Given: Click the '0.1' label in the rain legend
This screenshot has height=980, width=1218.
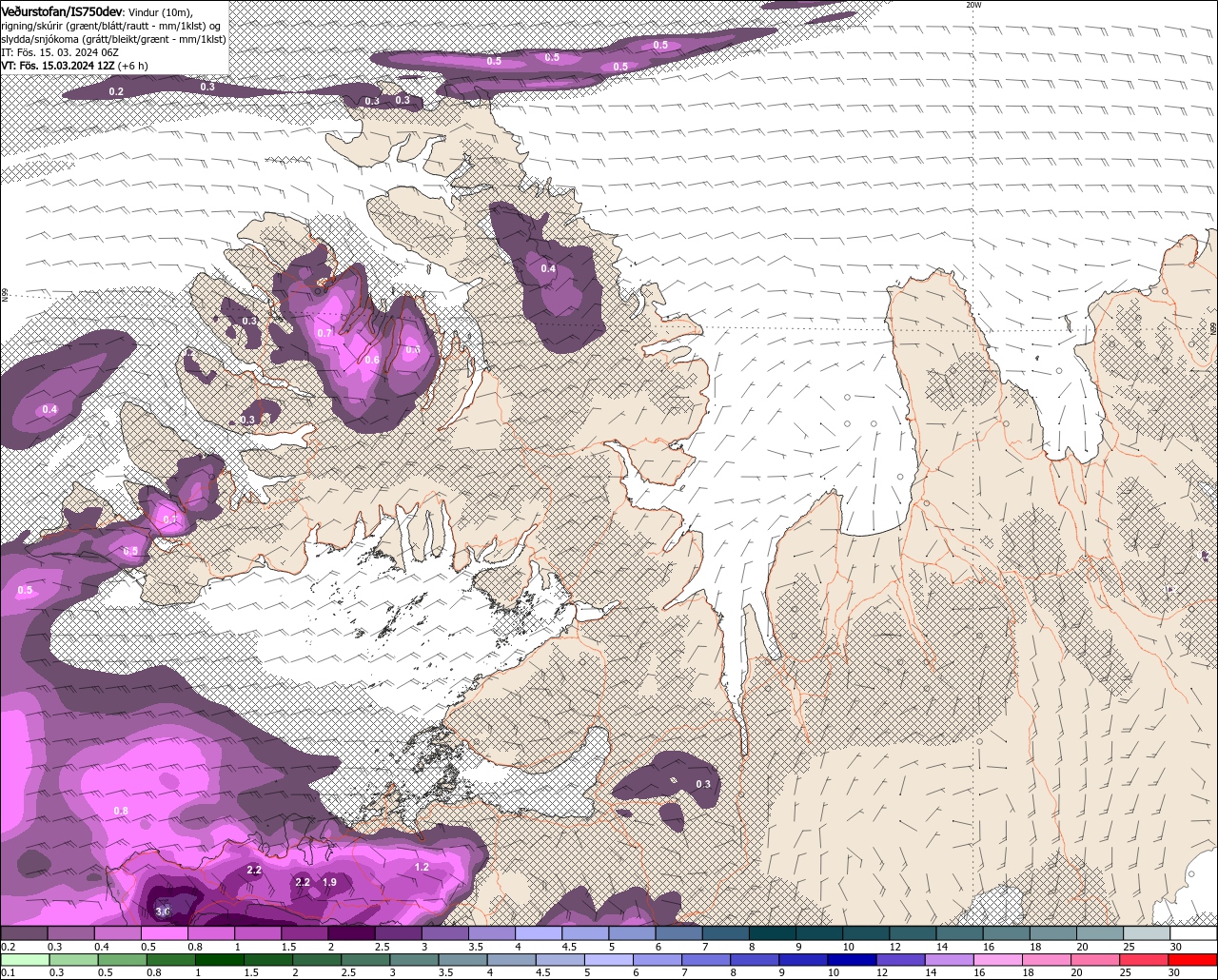Looking at the screenshot, I should pyautogui.click(x=9, y=972).
